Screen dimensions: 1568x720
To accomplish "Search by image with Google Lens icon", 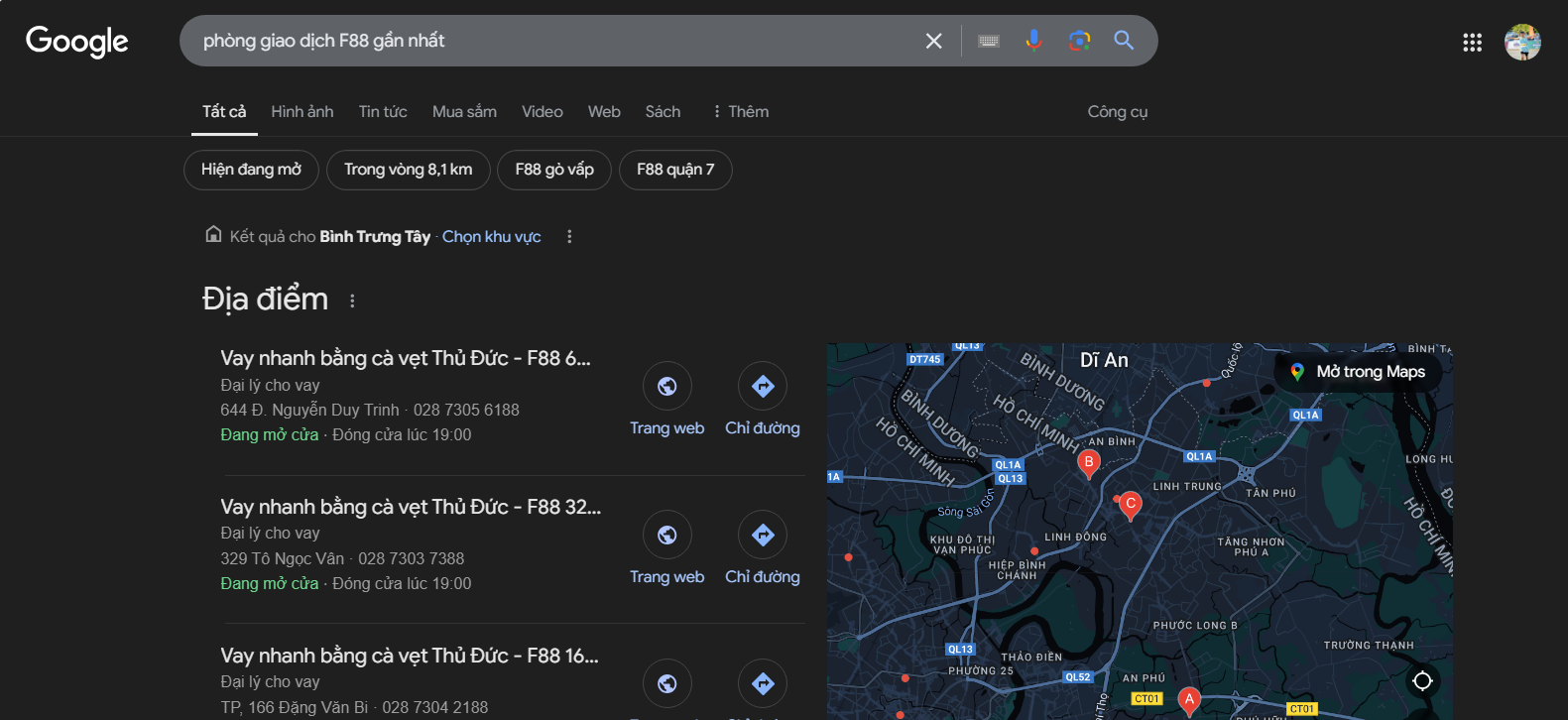I will (x=1079, y=41).
